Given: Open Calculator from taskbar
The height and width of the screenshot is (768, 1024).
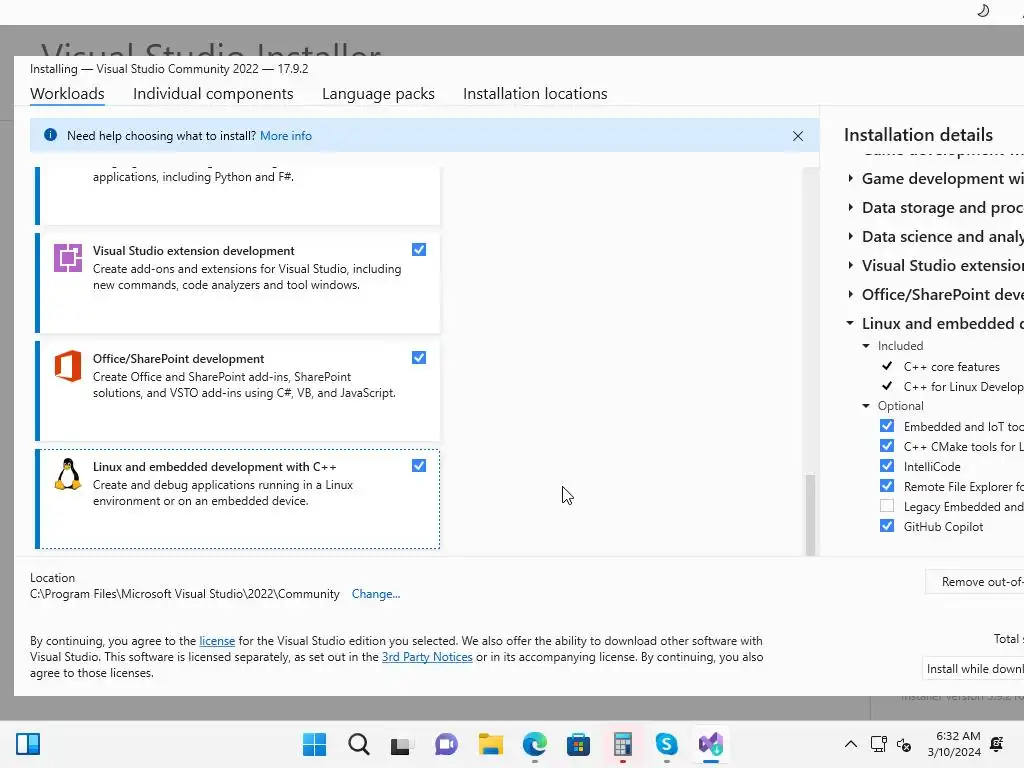Looking at the screenshot, I should 622,744.
